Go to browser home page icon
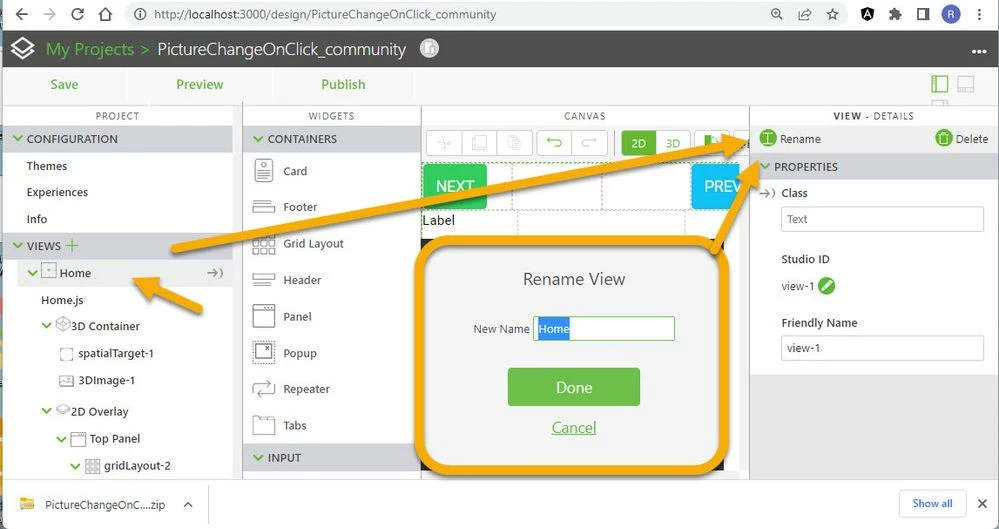The width and height of the screenshot is (999, 529). point(105,14)
